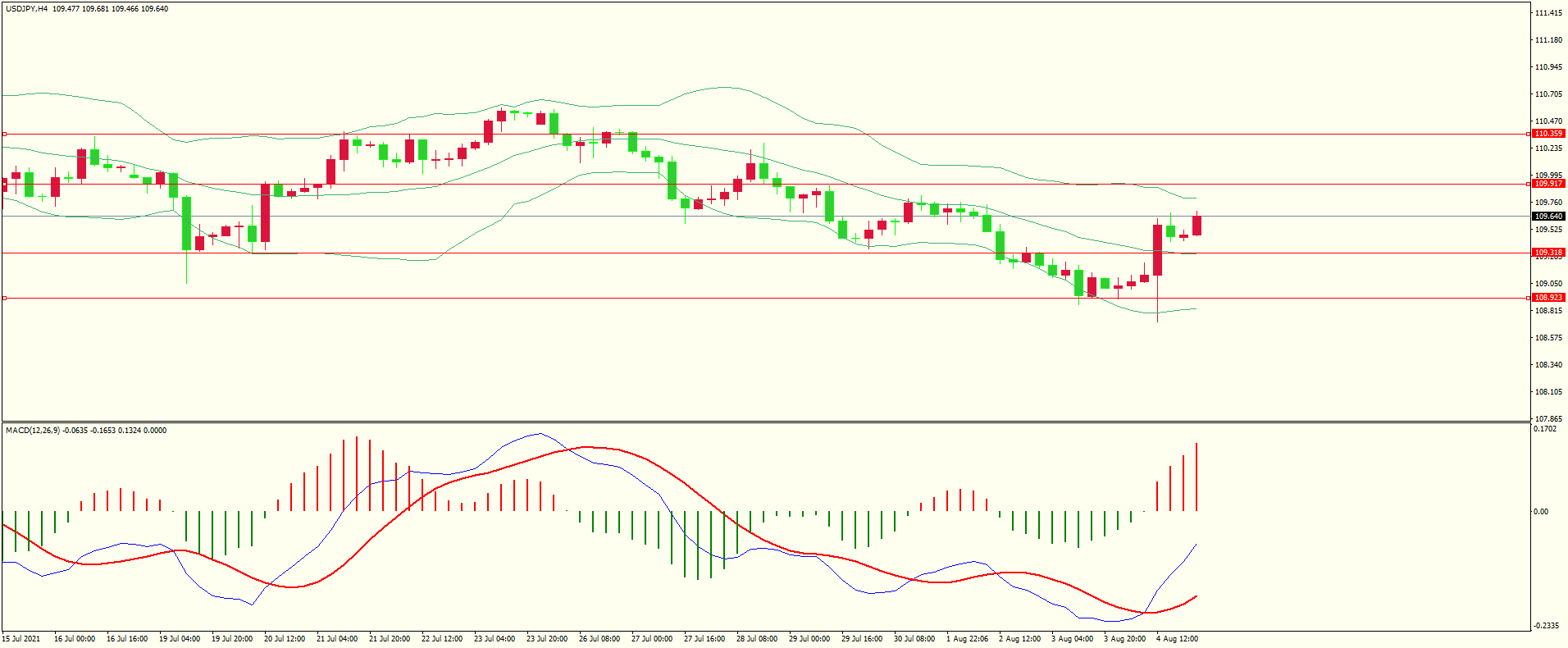Click the 109.917 red price tag
The height and width of the screenshot is (648, 1568).
pyautogui.click(x=1548, y=184)
